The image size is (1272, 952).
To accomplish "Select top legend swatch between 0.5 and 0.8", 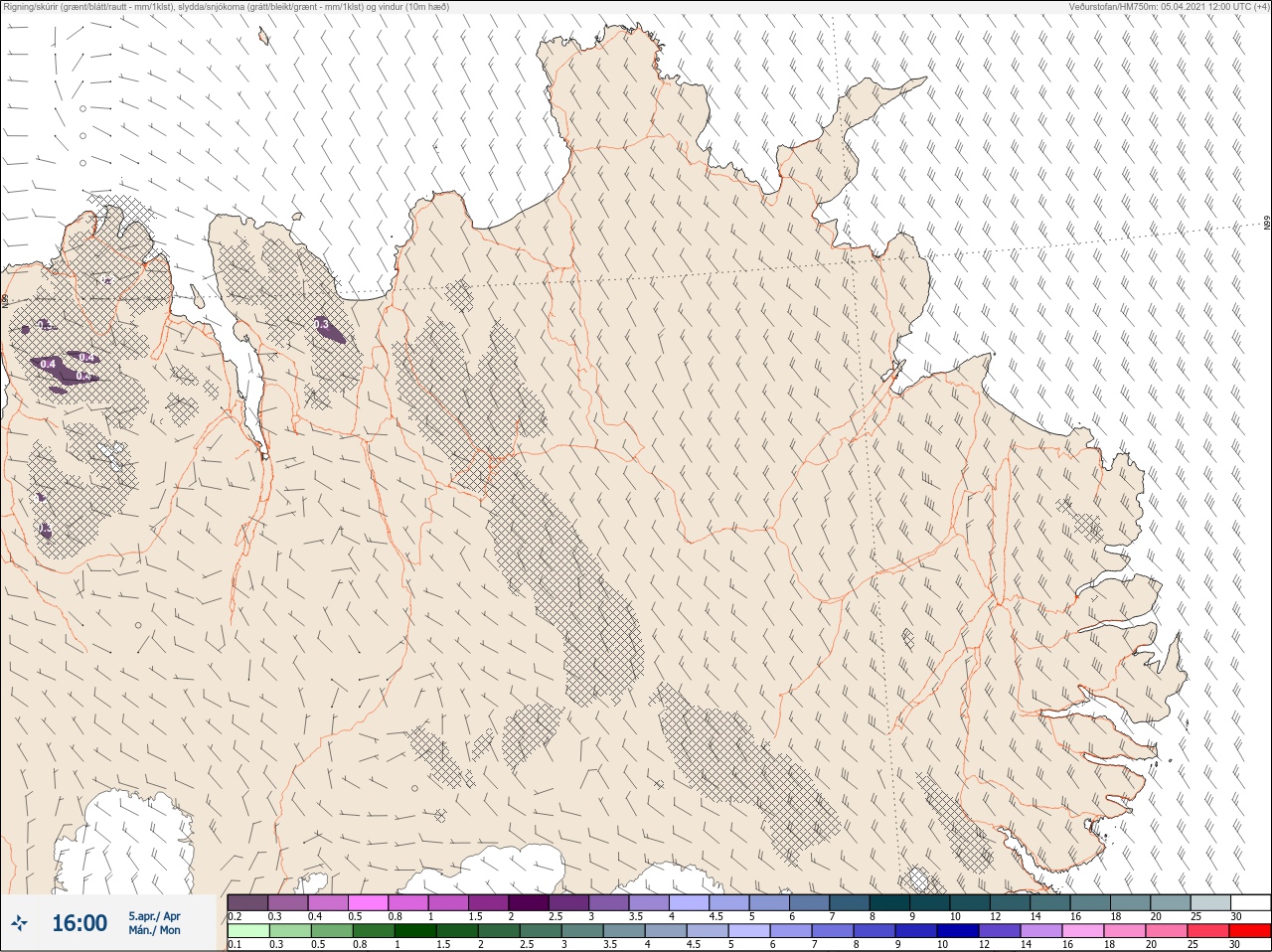I will coord(368,902).
